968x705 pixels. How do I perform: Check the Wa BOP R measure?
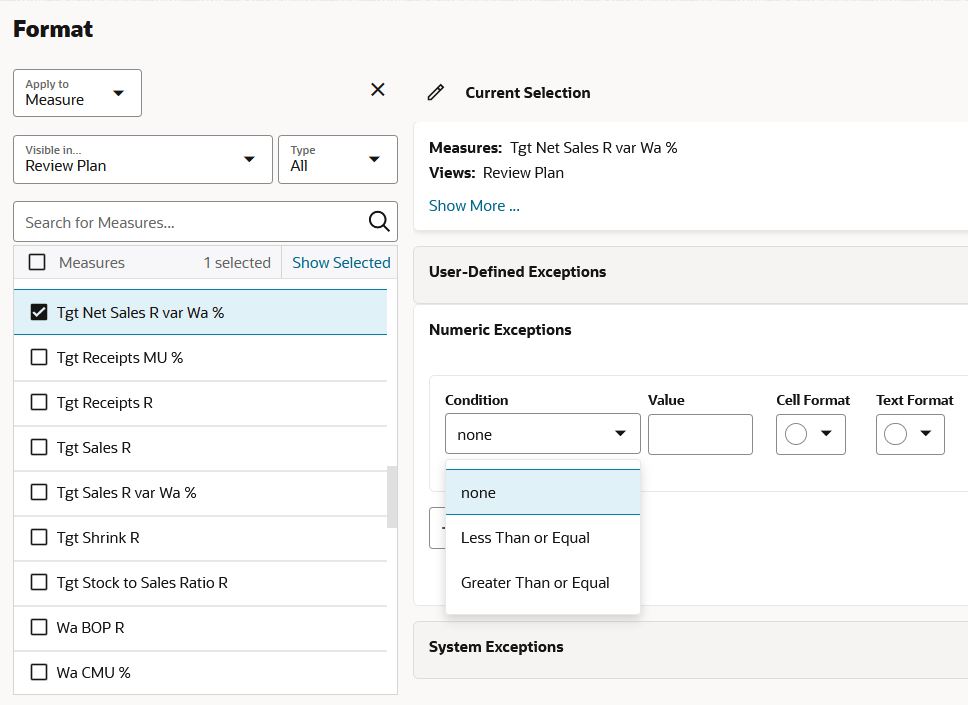coord(39,627)
